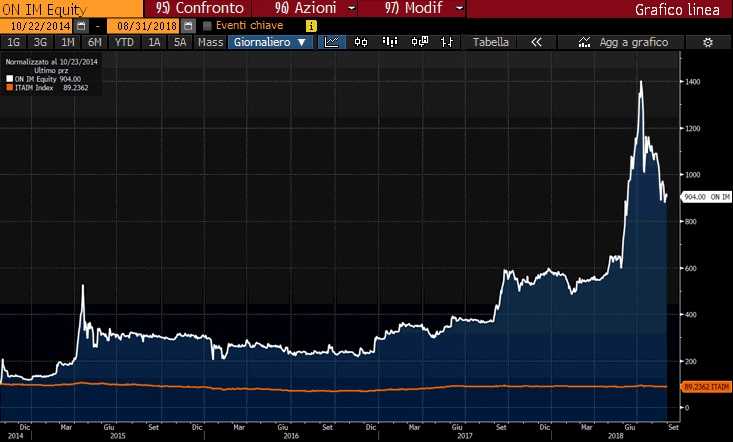733x442 pixels.
Task: Click the 904.00 ON IM price label
Action: coord(706,197)
